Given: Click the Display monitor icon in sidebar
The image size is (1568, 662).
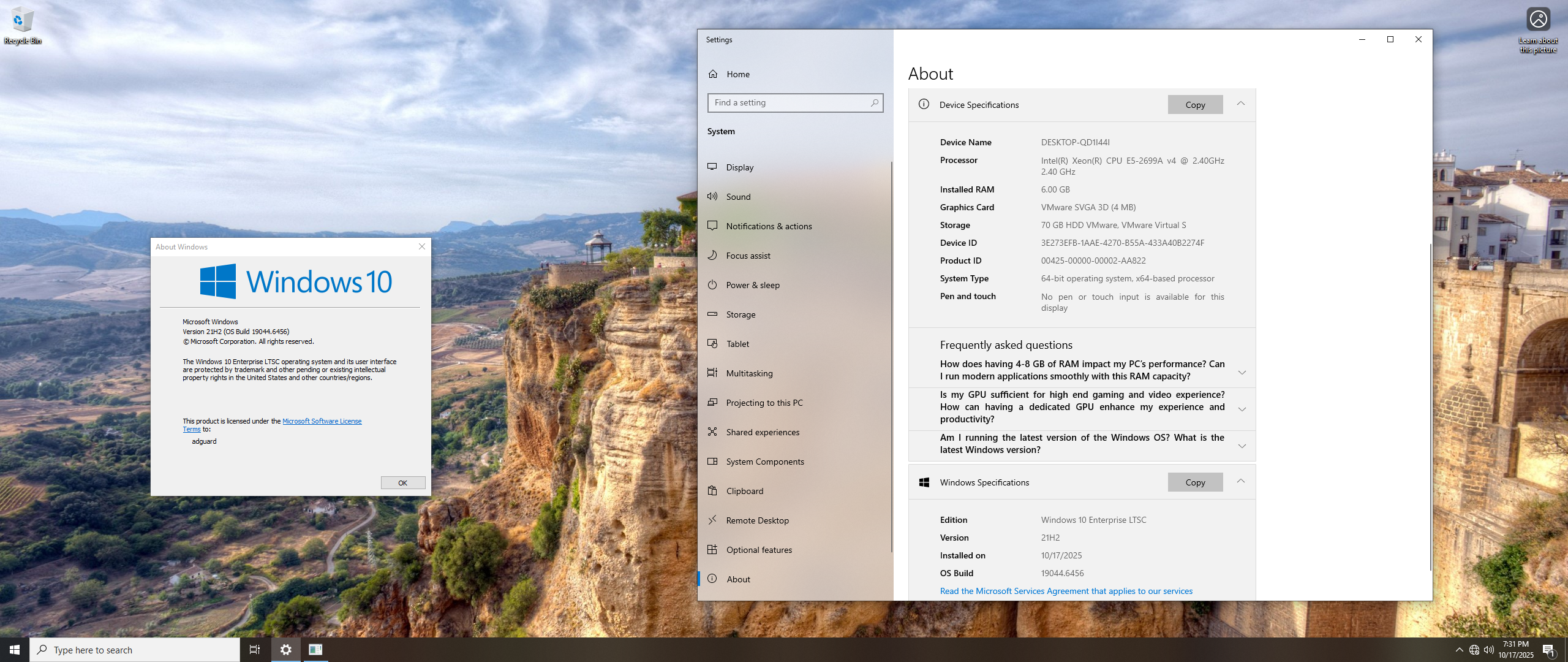Looking at the screenshot, I should click(x=712, y=167).
